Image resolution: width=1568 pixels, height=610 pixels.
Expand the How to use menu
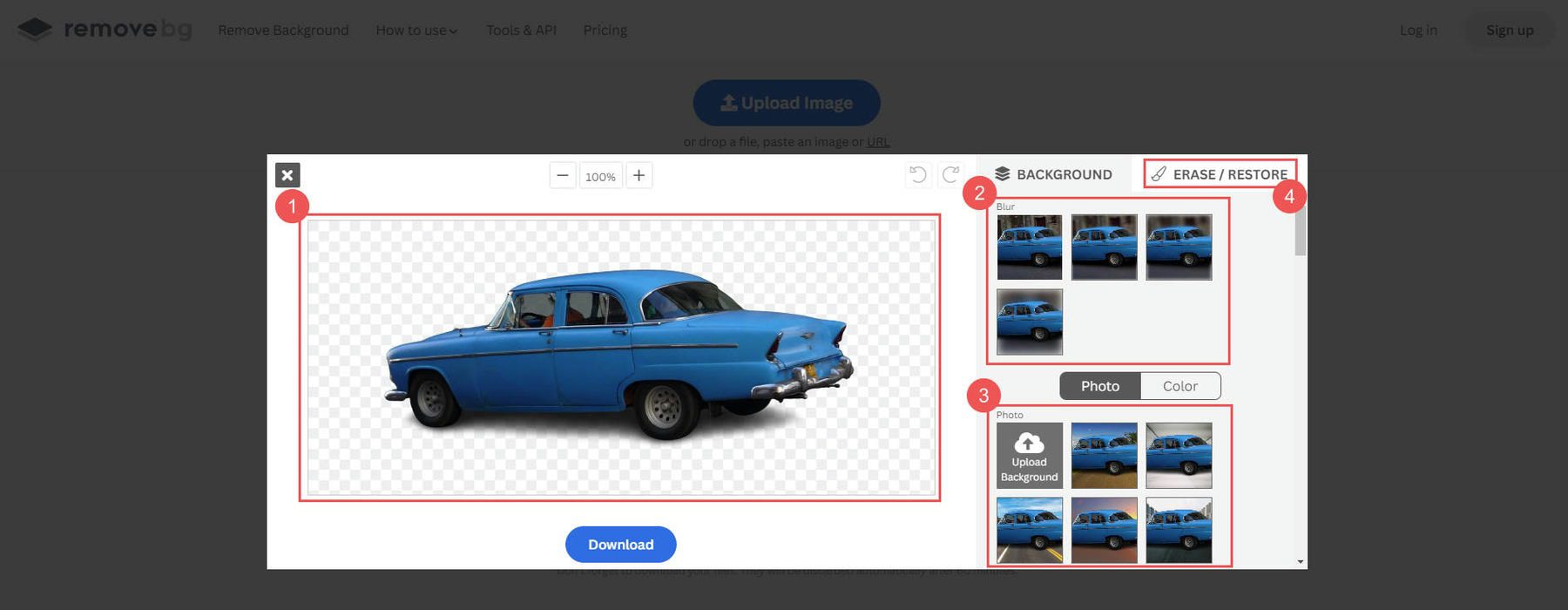(x=416, y=30)
